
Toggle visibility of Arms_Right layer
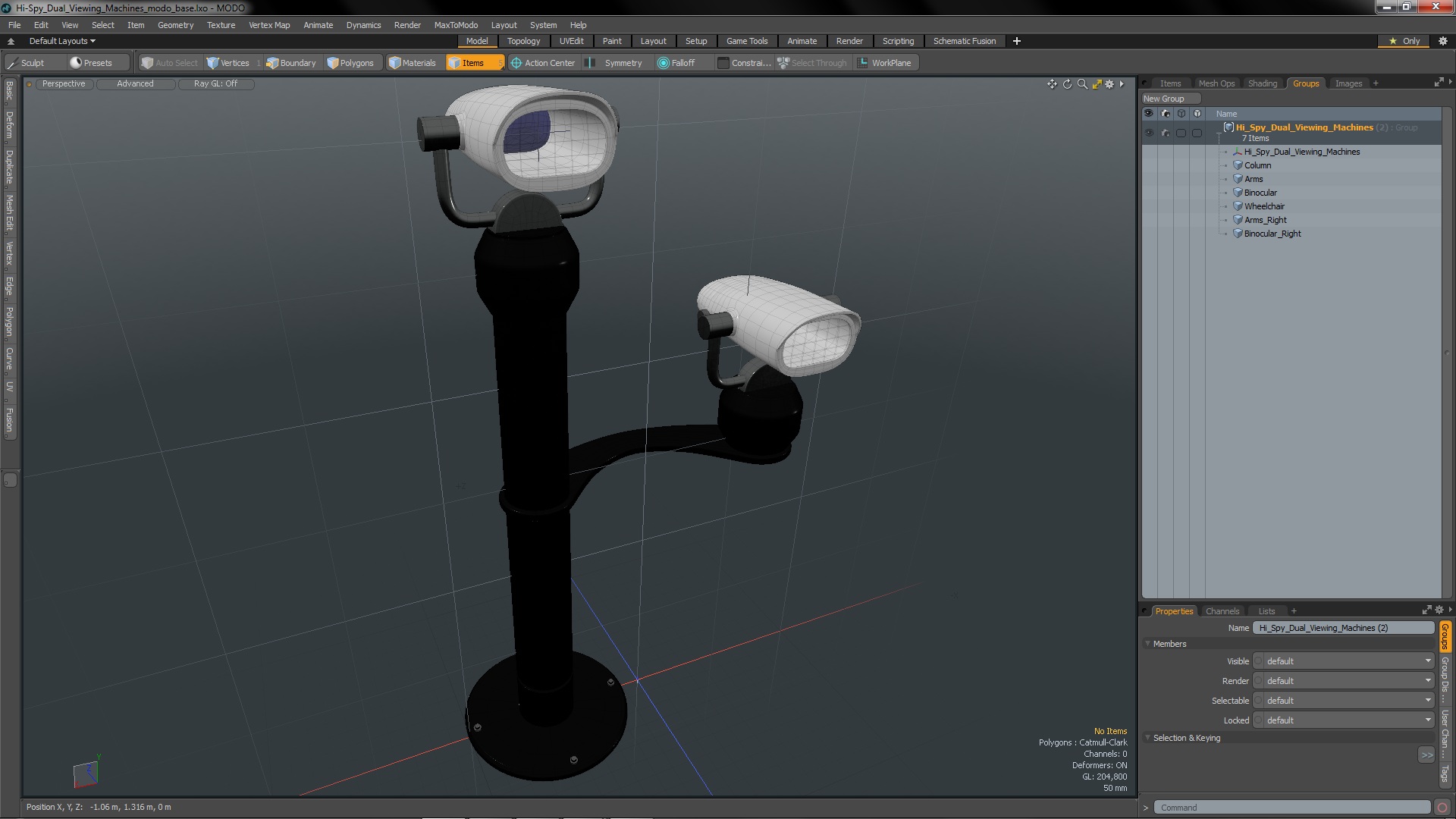coord(1148,219)
